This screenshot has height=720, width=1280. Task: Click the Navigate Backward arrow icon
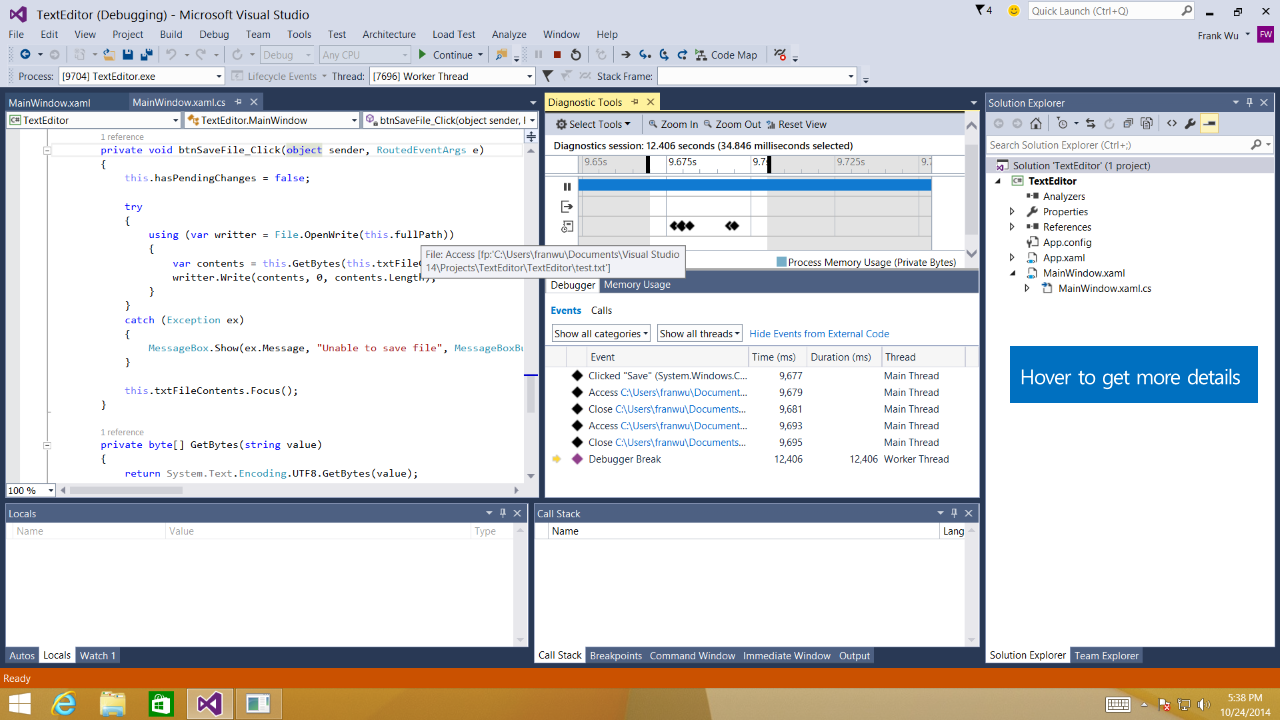coord(26,55)
